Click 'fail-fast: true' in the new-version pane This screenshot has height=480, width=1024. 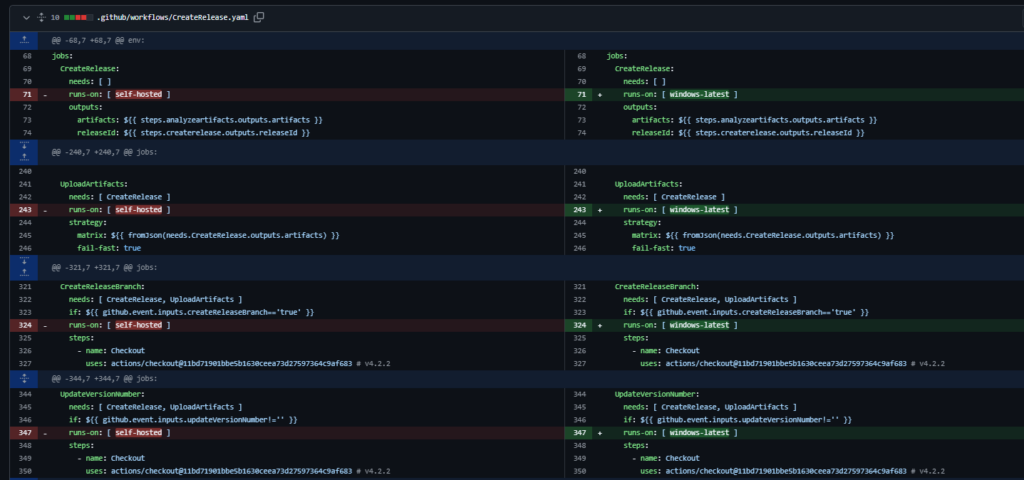664,248
